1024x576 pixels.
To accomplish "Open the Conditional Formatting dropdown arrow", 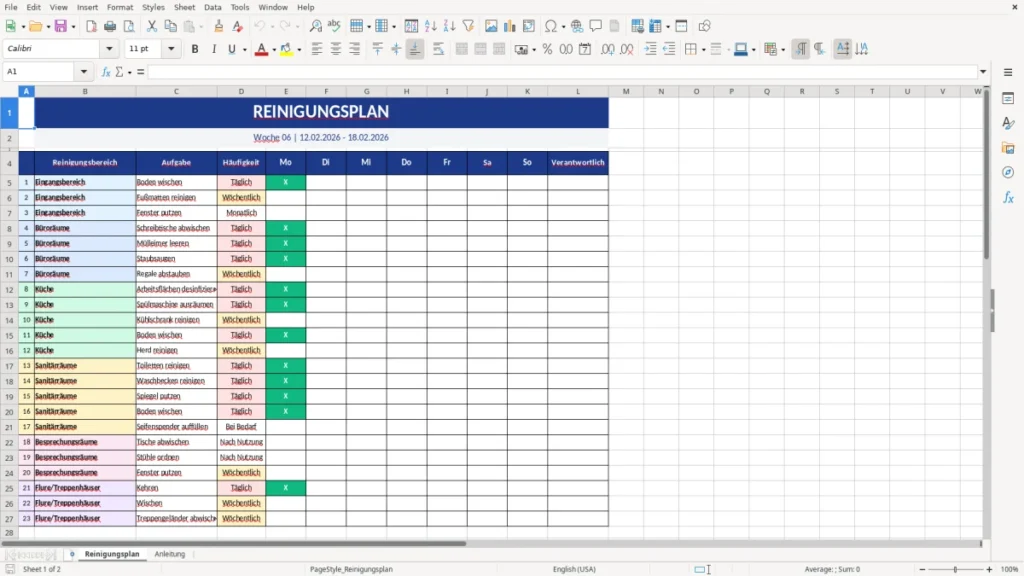I will 782,50.
